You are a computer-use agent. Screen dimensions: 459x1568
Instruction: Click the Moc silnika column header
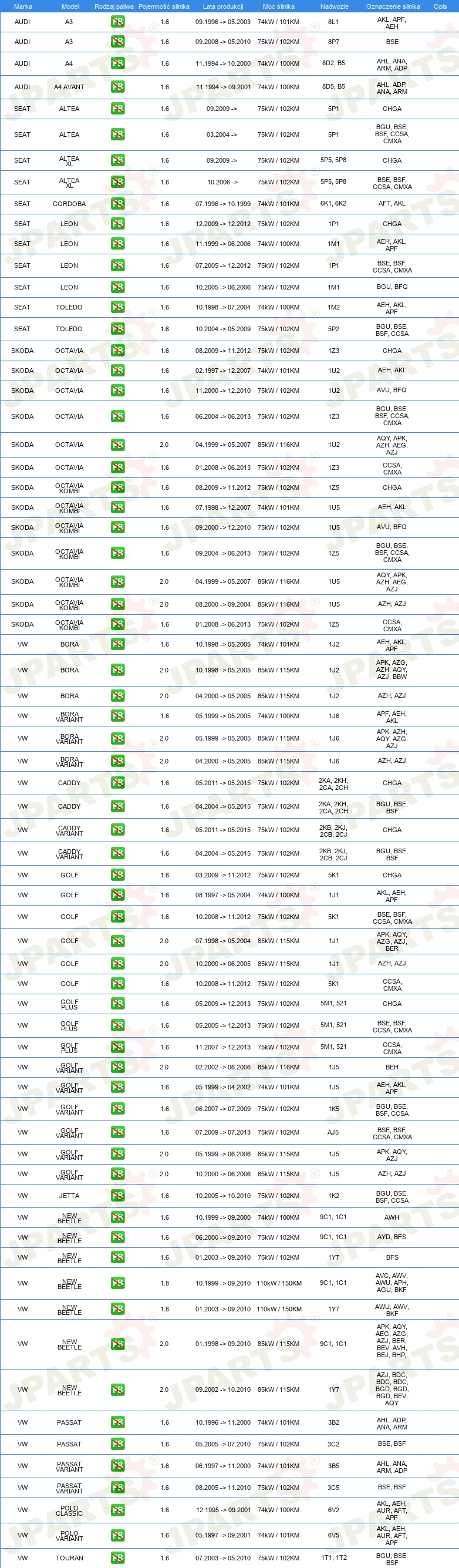[x=278, y=6]
